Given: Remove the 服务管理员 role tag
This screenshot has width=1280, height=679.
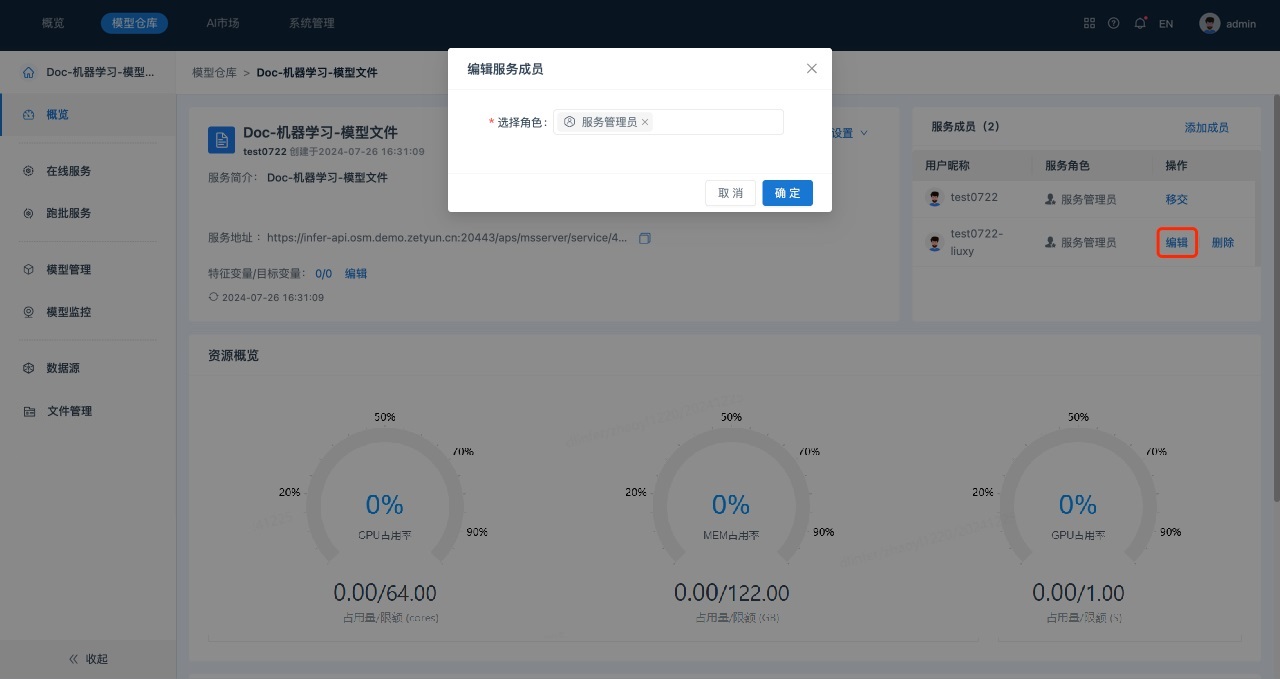Looking at the screenshot, I should click(x=645, y=122).
